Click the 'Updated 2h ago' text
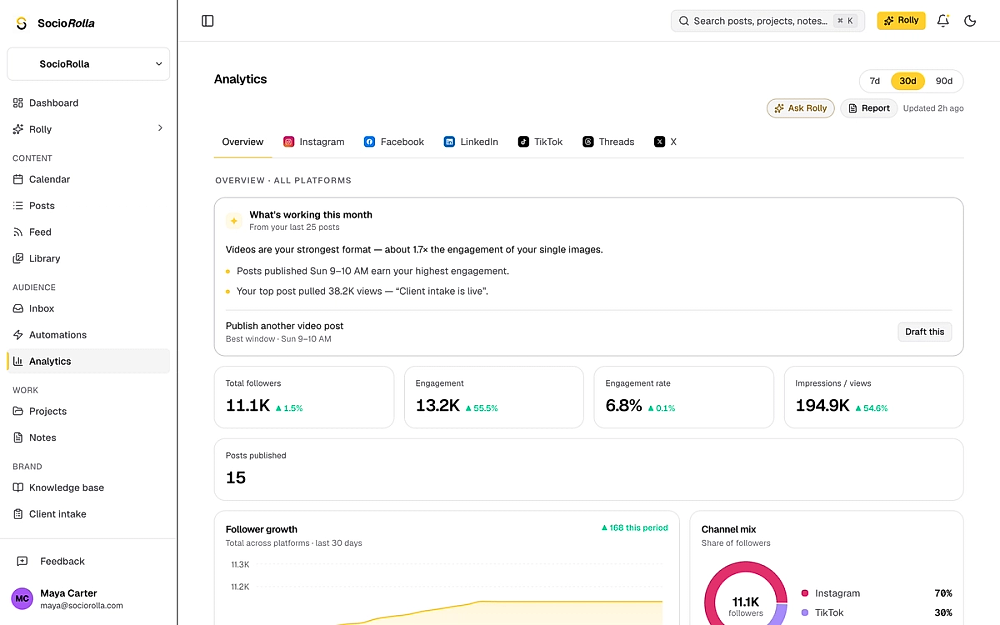1000x625 pixels. click(933, 108)
